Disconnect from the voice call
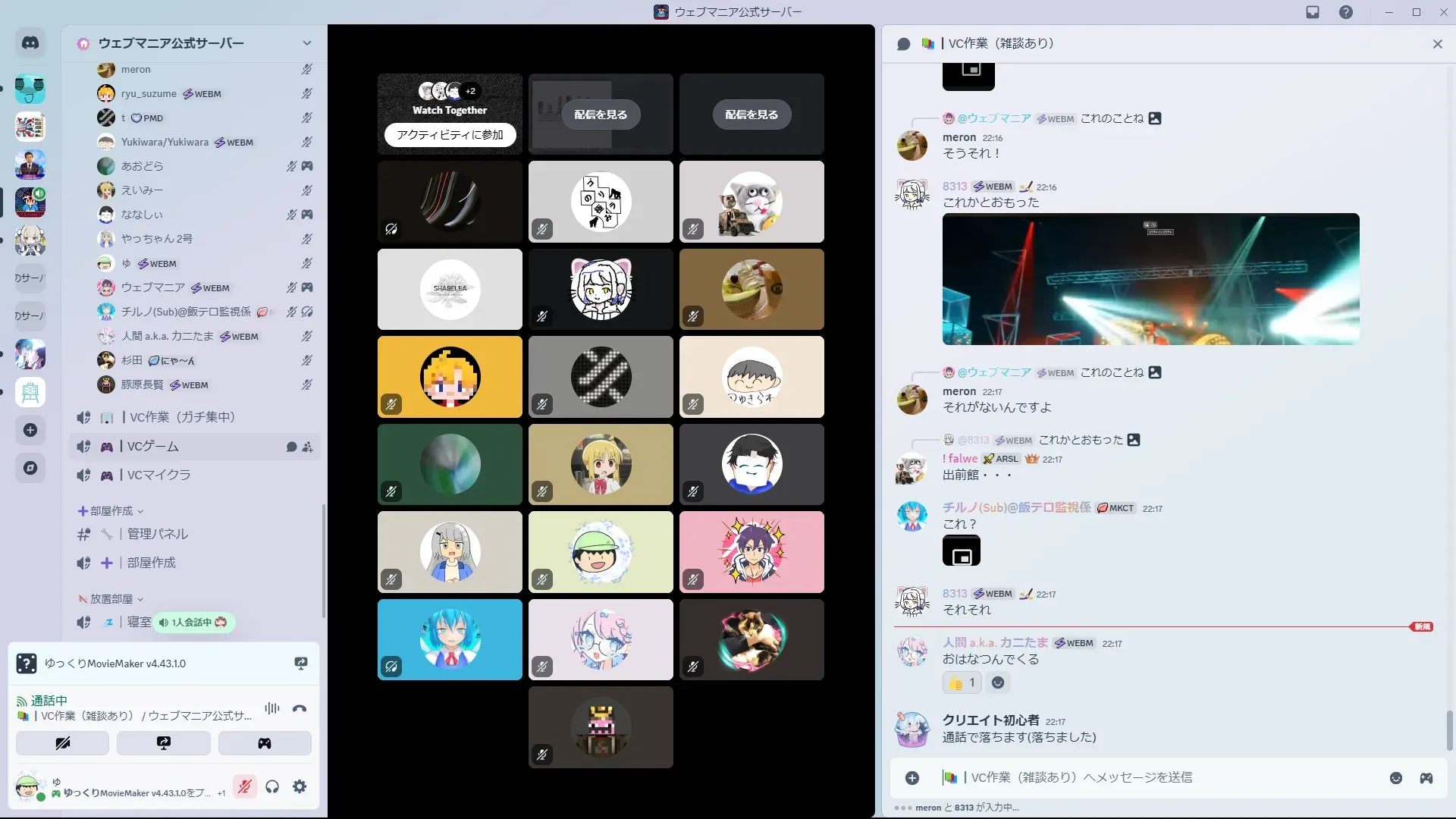Screen dimensions: 1456x819 click(300, 709)
